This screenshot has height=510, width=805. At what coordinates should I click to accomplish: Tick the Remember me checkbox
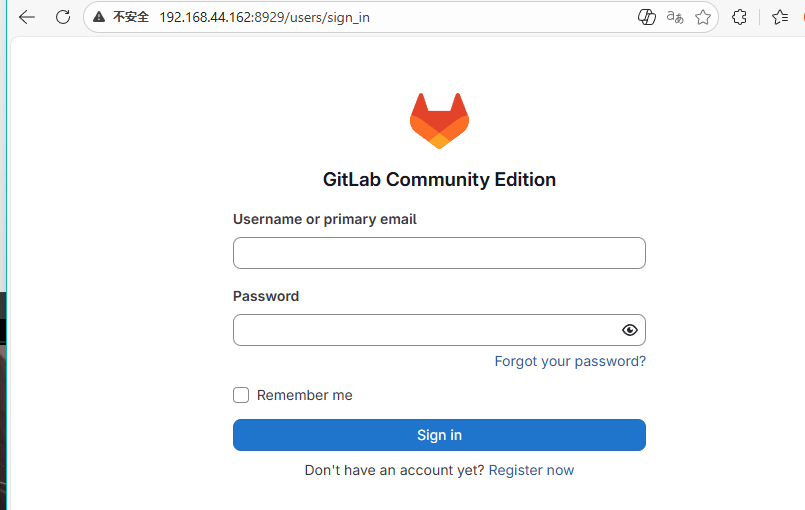point(241,395)
